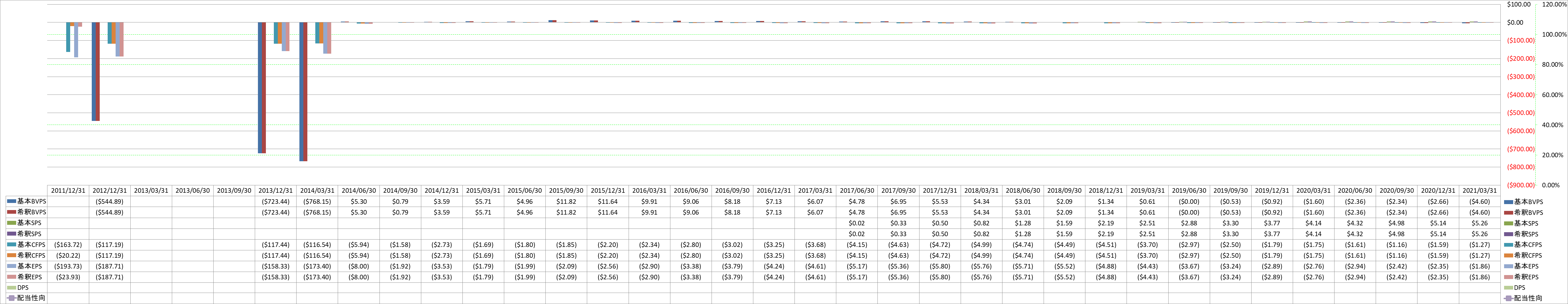Click the tall 基本BVPS bar for 2014/03/31
The image size is (1568, 304).
(x=302, y=92)
